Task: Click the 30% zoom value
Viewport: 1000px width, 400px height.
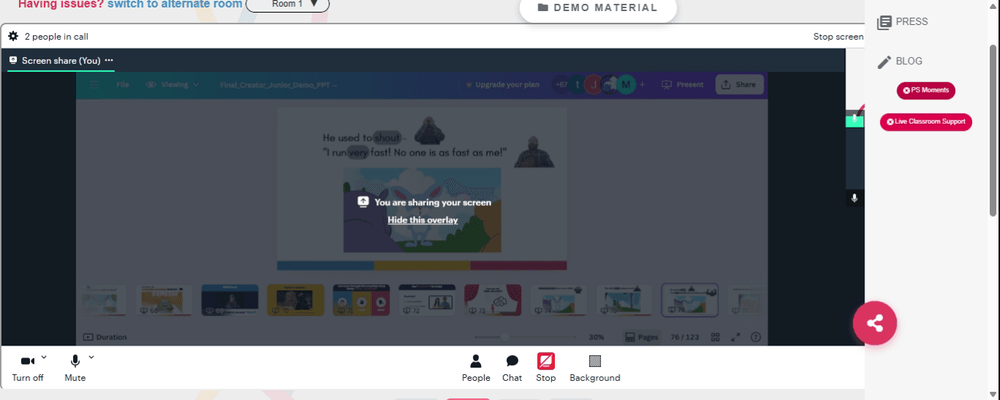Action: click(596, 337)
